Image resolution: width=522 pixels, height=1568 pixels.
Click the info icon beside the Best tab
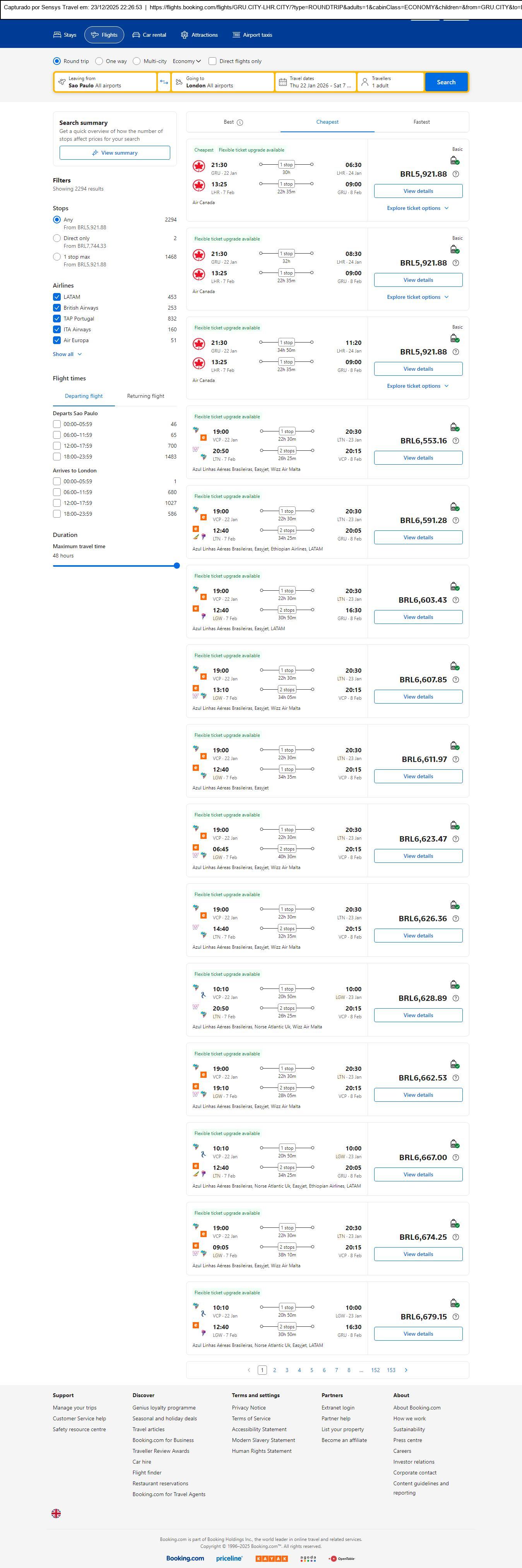tap(240, 122)
